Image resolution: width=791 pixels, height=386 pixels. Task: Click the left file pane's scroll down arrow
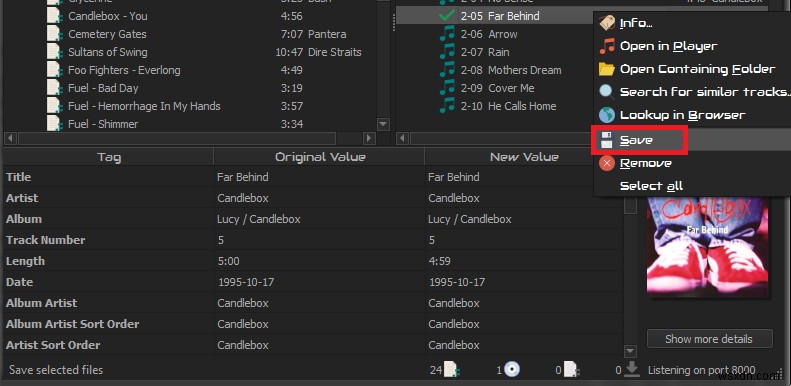tap(383, 124)
